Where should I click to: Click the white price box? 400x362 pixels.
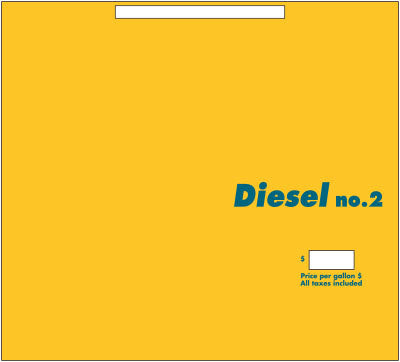click(x=332, y=260)
